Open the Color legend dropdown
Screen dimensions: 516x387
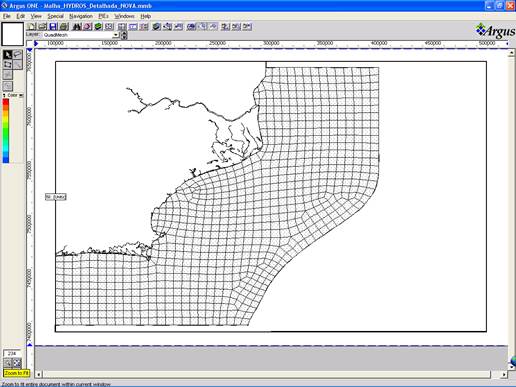(x=21, y=95)
